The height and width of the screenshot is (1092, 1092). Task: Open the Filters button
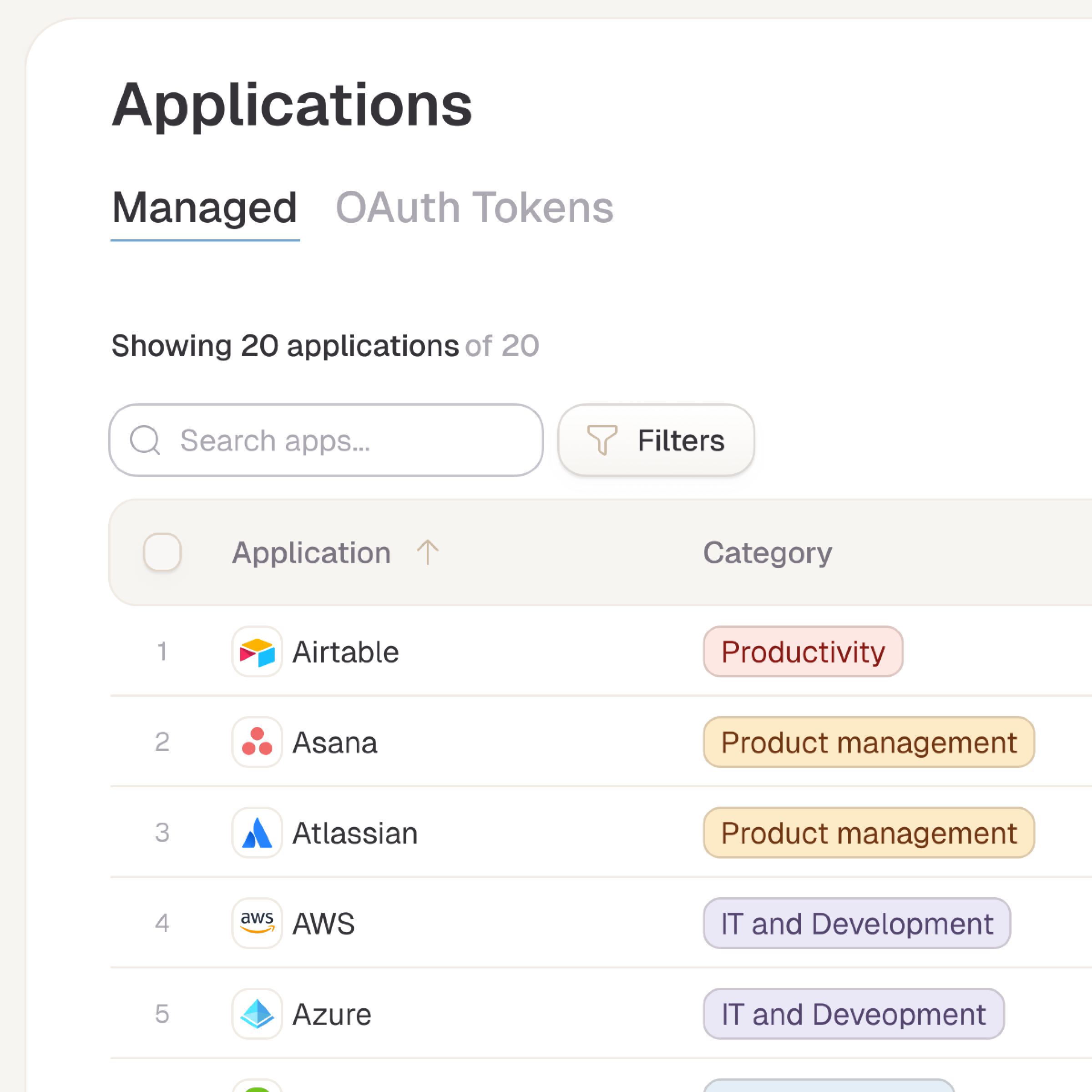tap(656, 440)
